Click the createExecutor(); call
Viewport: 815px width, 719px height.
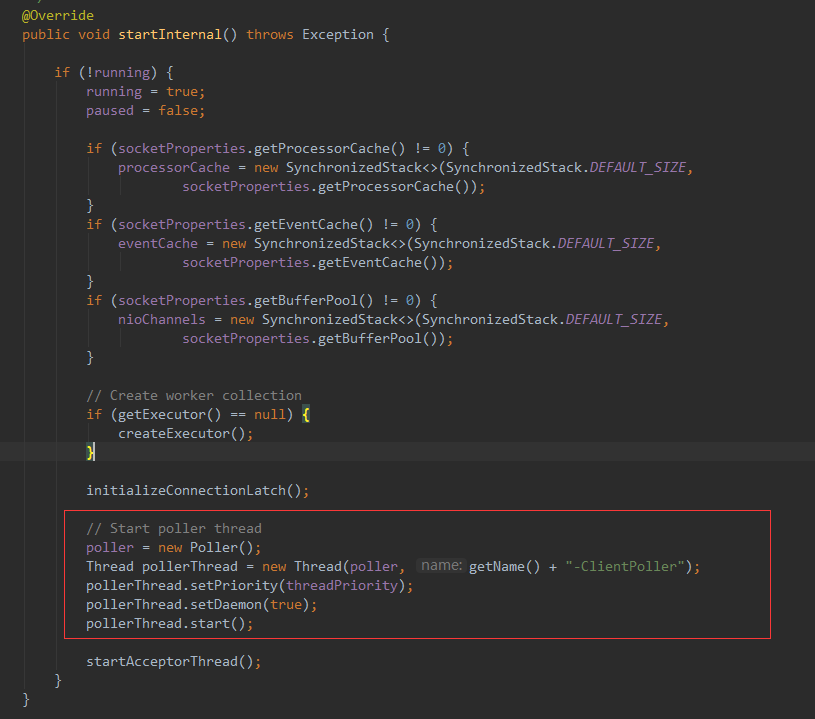(186, 434)
